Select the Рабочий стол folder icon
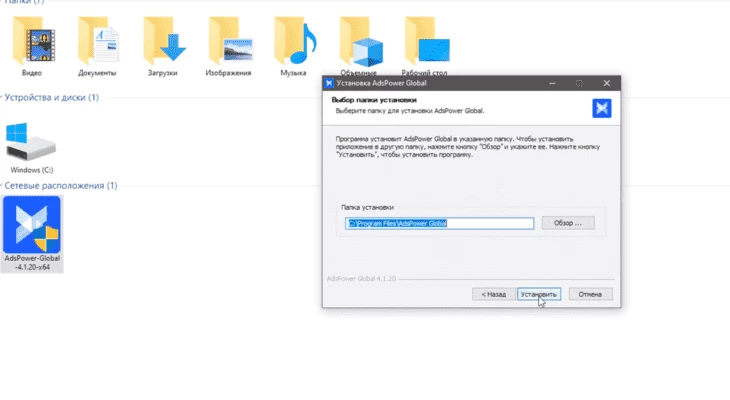Viewport: 730px width, 400px height. pyautogui.click(x=426, y=41)
